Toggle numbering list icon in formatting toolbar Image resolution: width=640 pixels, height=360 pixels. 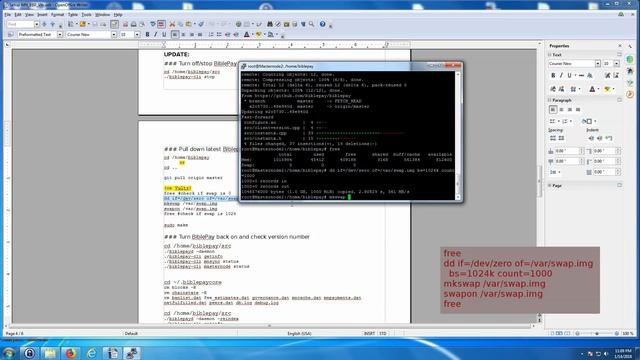[x=211, y=35]
